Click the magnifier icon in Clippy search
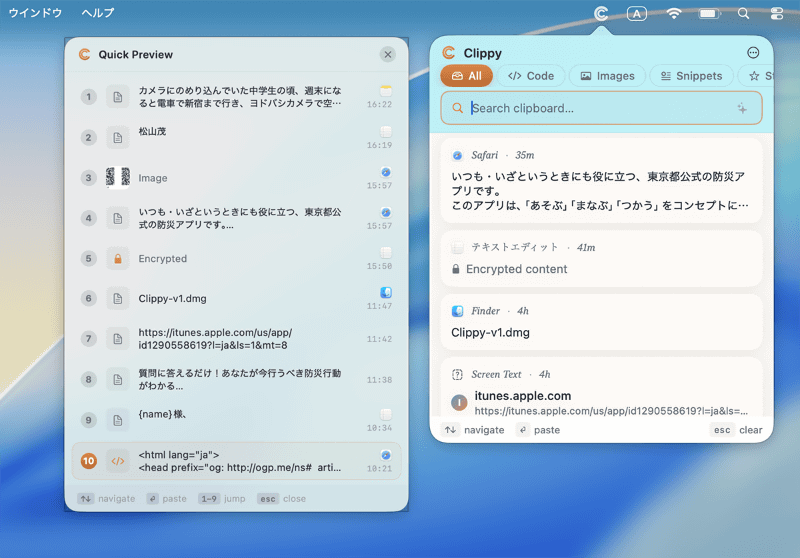Viewport: 800px width, 558px height. (458, 108)
